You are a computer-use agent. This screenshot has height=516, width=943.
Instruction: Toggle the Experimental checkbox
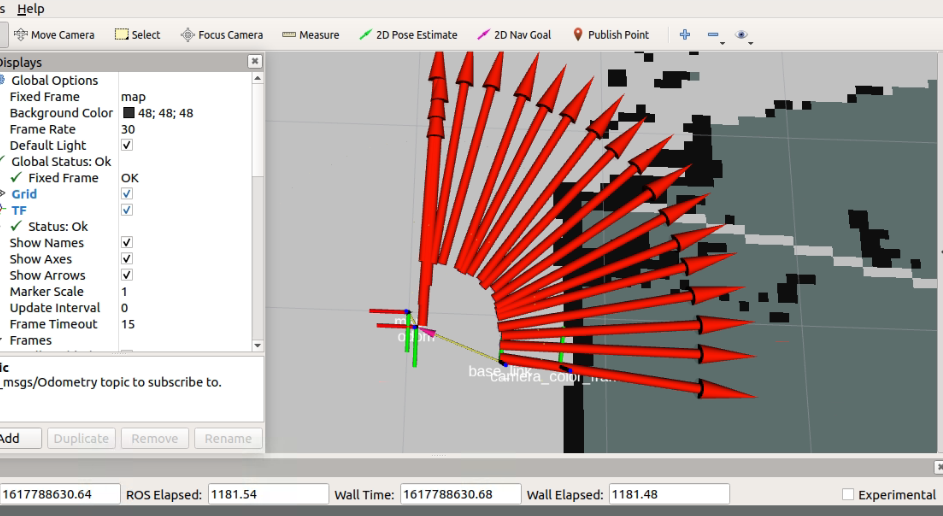[x=848, y=495]
